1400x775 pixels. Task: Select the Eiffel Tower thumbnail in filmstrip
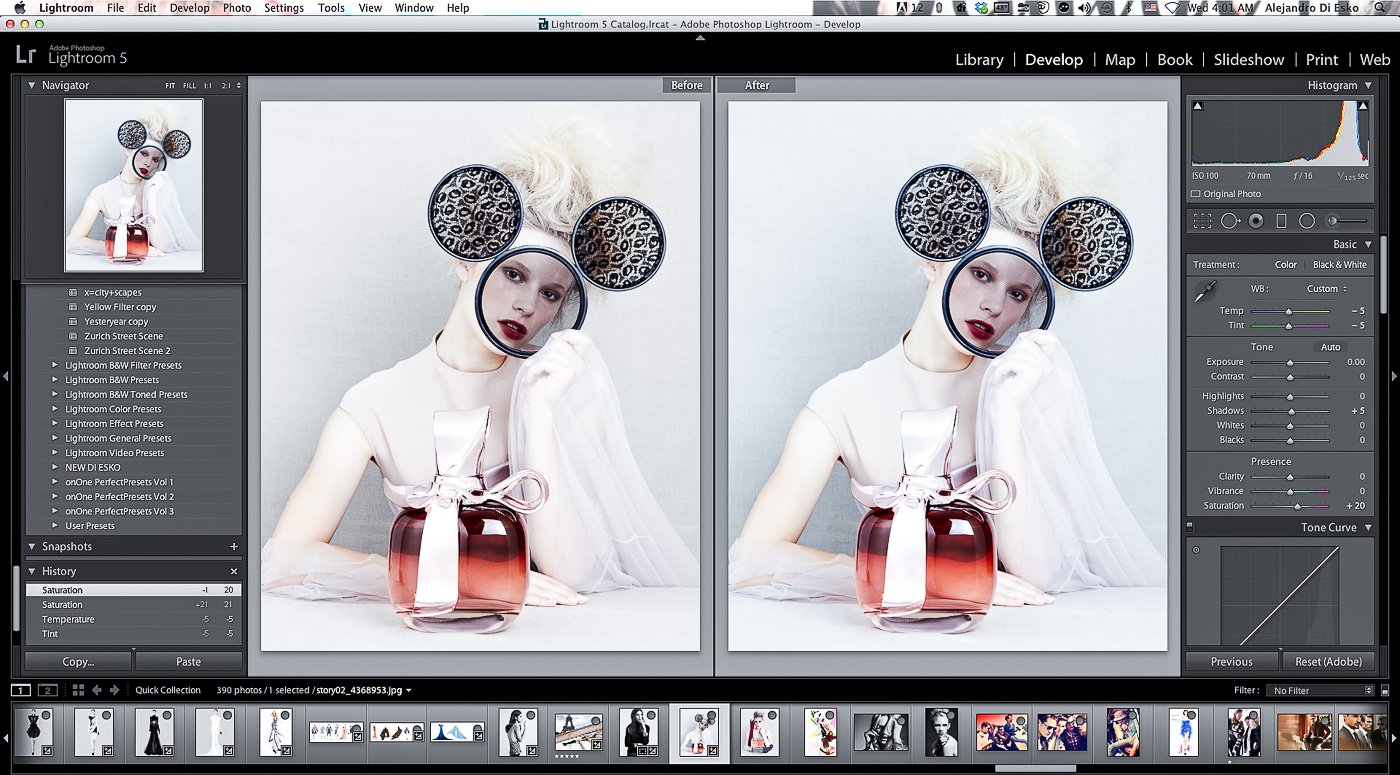click(578, 732)
